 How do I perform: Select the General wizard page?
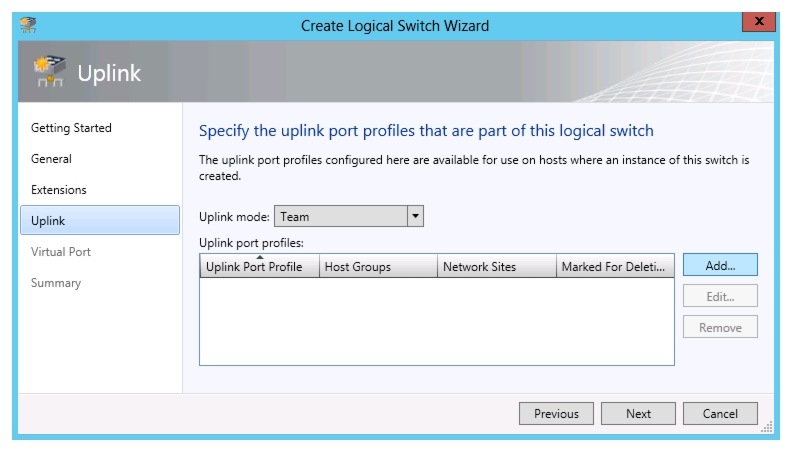click(x=51, y=159)
